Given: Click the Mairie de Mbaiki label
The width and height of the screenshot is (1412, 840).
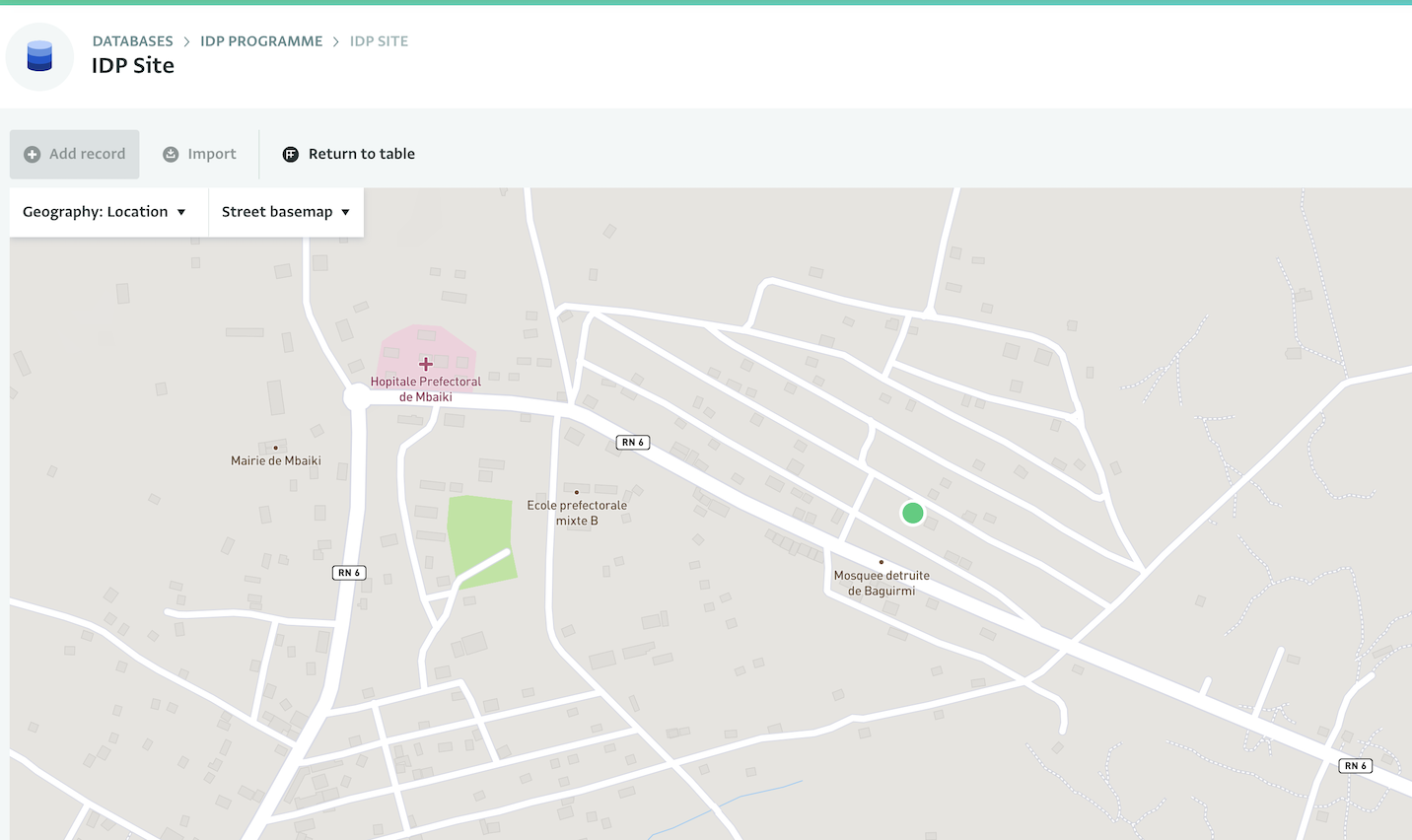Looking at the screenshot, I should (276, 460).
